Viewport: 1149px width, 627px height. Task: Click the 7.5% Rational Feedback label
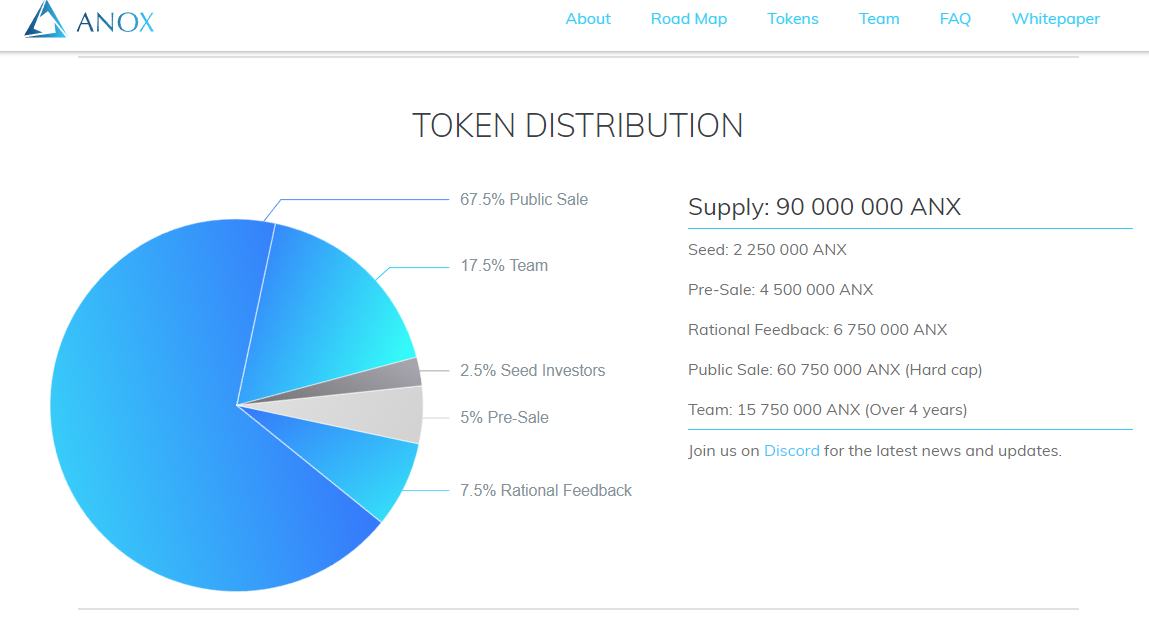pos(546,490)
